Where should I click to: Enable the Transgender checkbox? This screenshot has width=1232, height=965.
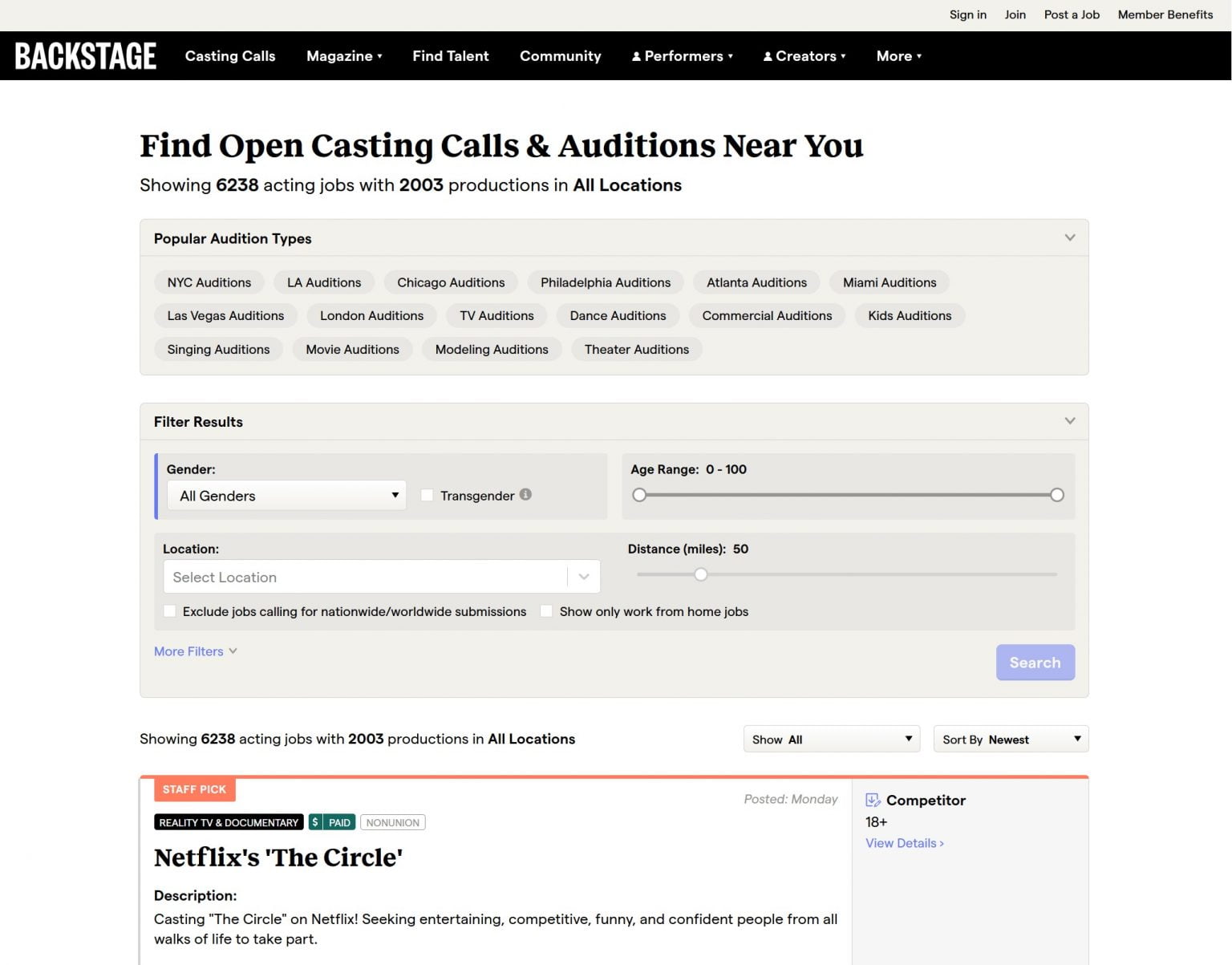(x=427, y=495)
